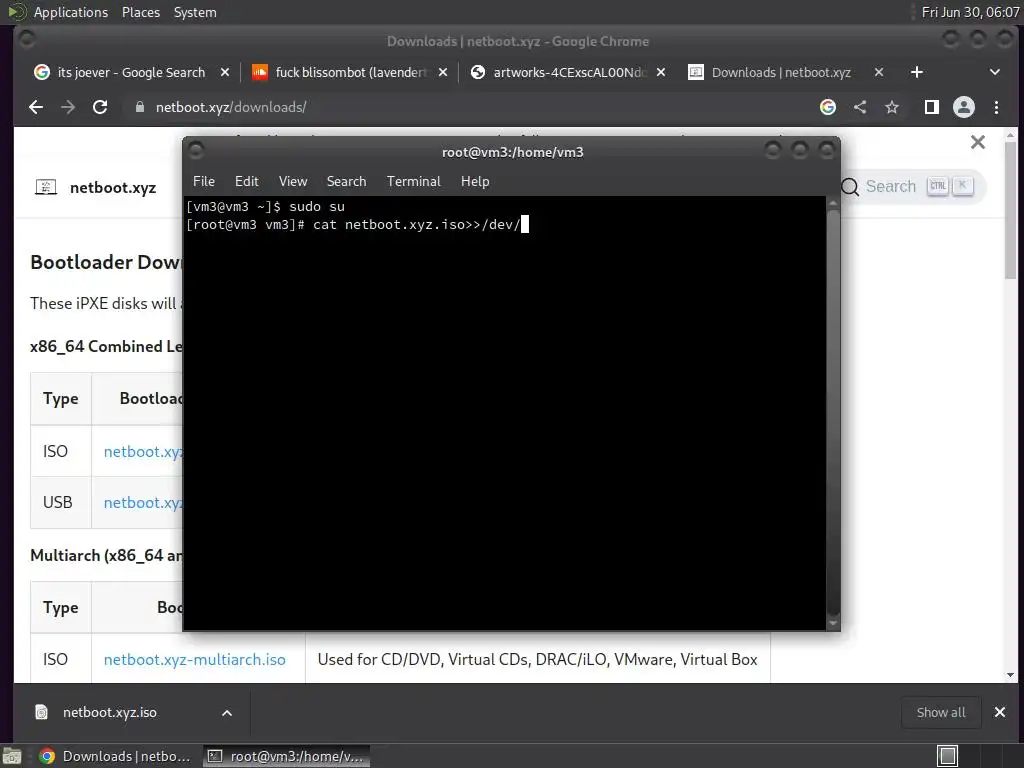Image resolution: width=1024 pixels, height=768 pixels.
Task: Click terminal window menu button in titlebar
Action: click(196, 151)
